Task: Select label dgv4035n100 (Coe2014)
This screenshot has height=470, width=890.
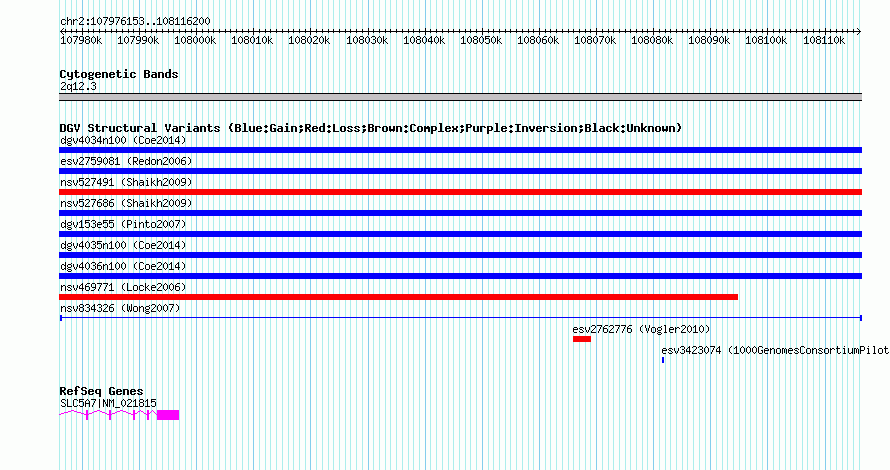Action: click(x=123, y=245)
